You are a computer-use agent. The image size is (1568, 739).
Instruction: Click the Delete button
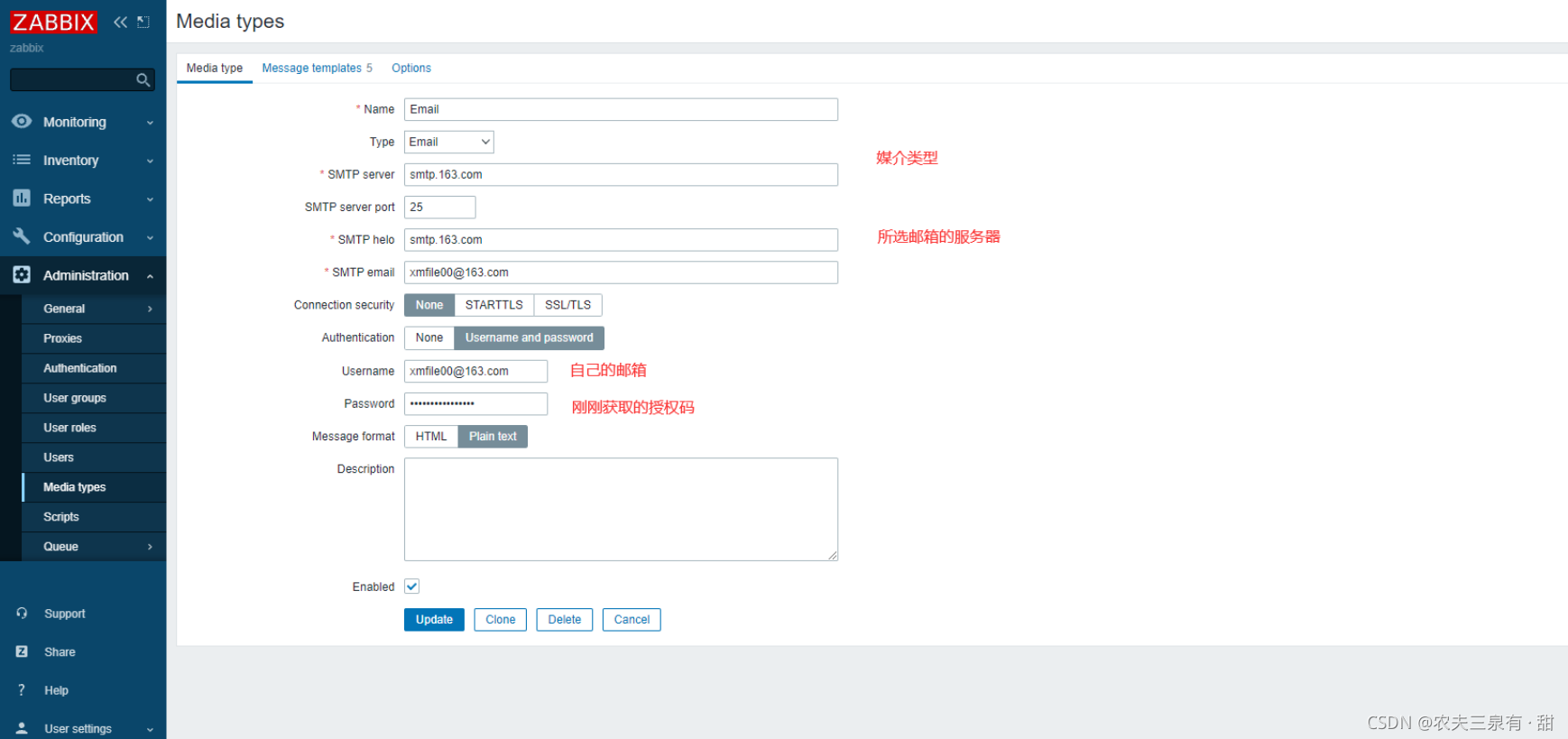pos(564,620)
